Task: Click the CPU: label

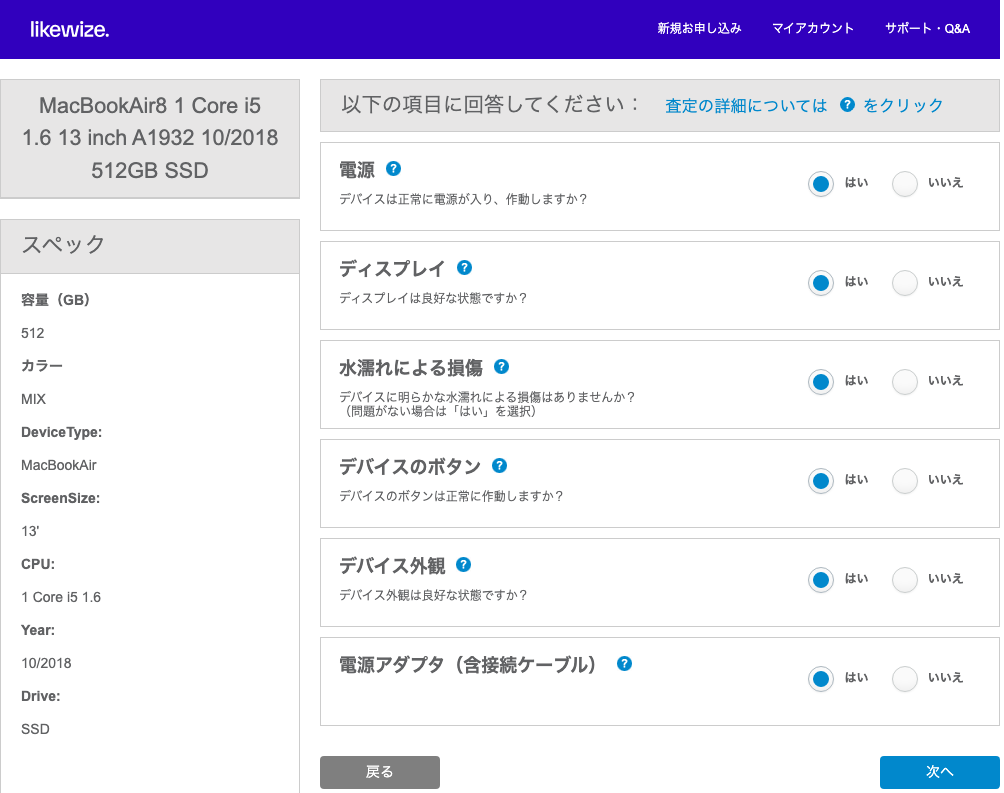Action: tap(38, 564)
